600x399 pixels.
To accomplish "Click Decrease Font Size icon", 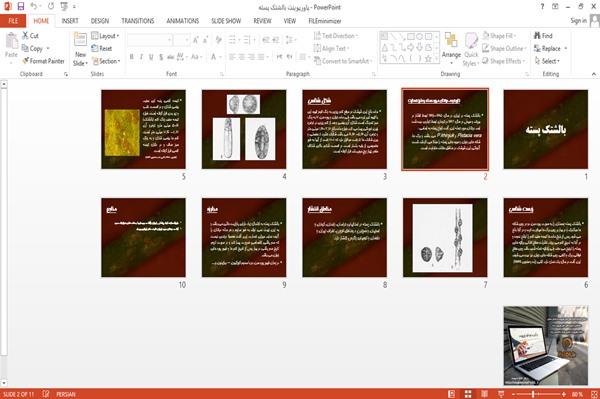I will (x=206, y=40).
